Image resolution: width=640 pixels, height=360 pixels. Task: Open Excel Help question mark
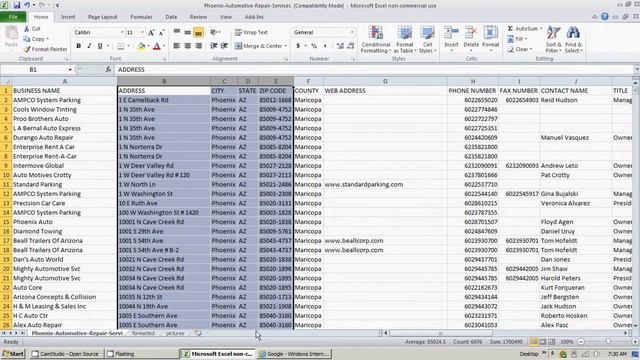(x=604, y=17)
